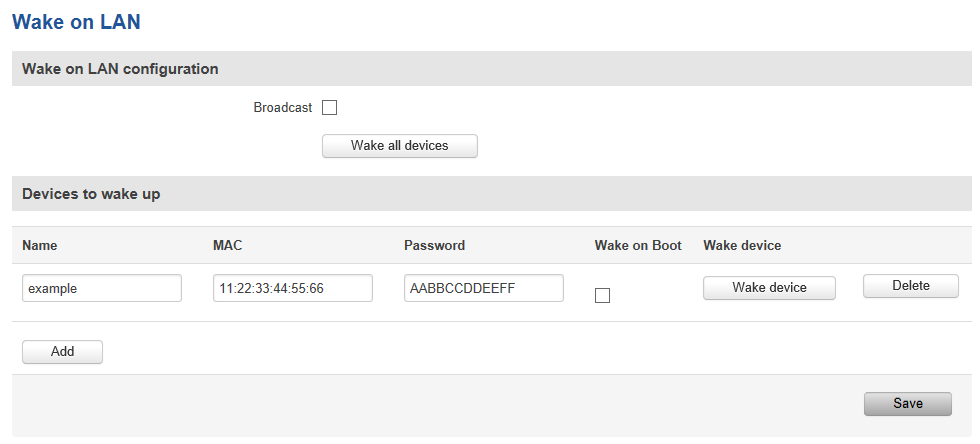This screenshot has width=980, height=444.
Task: Click the Wake all devices button
Action: coord(400,146)
